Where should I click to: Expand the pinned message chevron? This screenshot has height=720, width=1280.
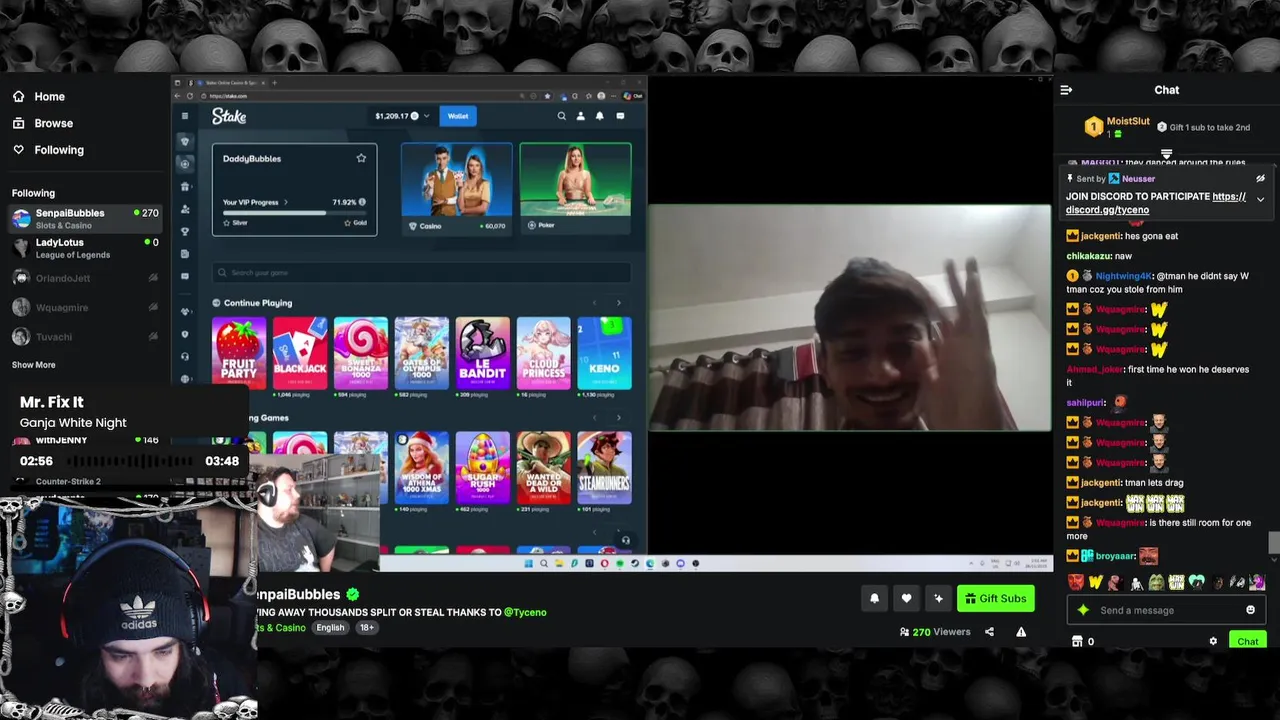(1260, 199)
